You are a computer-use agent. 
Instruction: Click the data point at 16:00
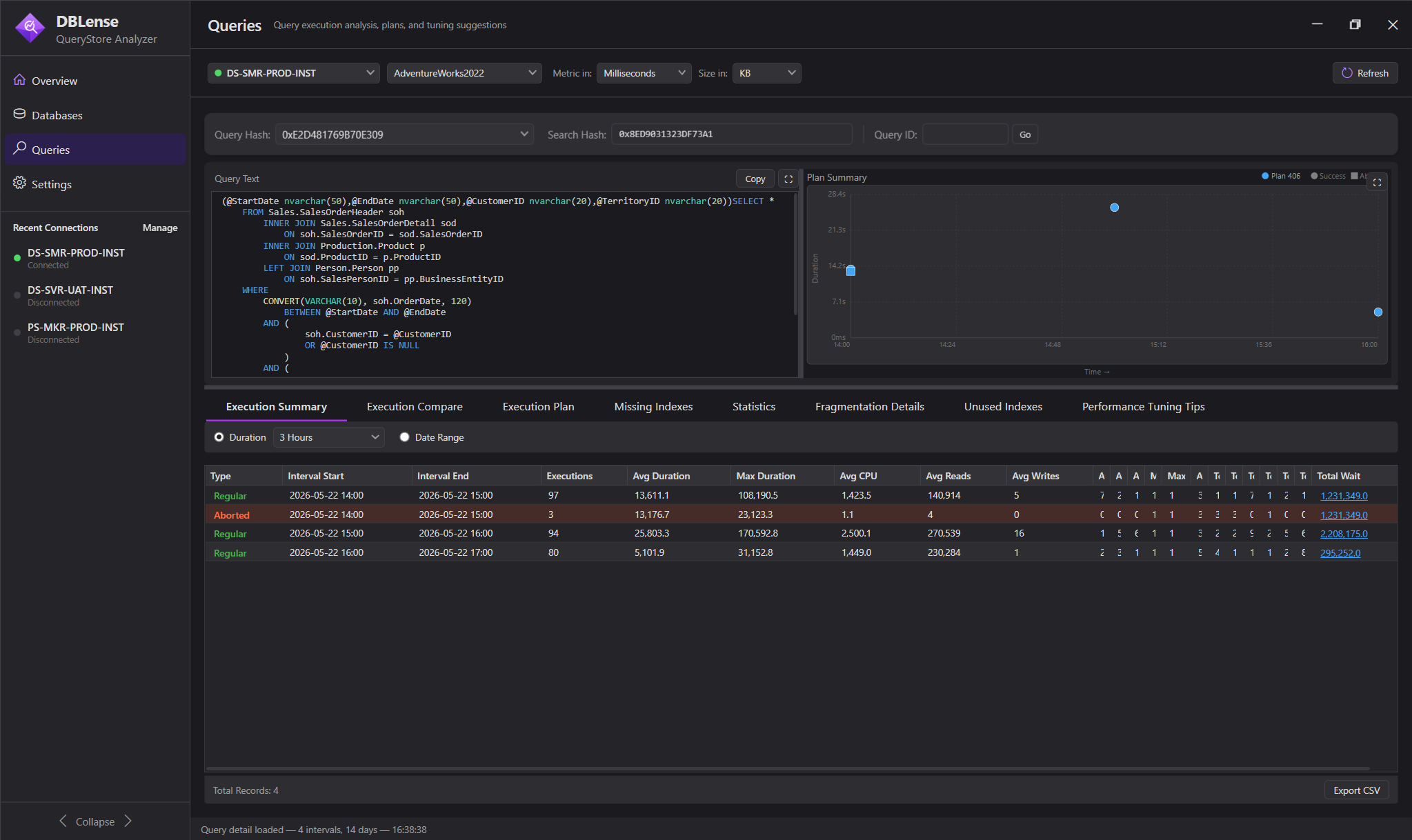click(x=1378, y=312)
